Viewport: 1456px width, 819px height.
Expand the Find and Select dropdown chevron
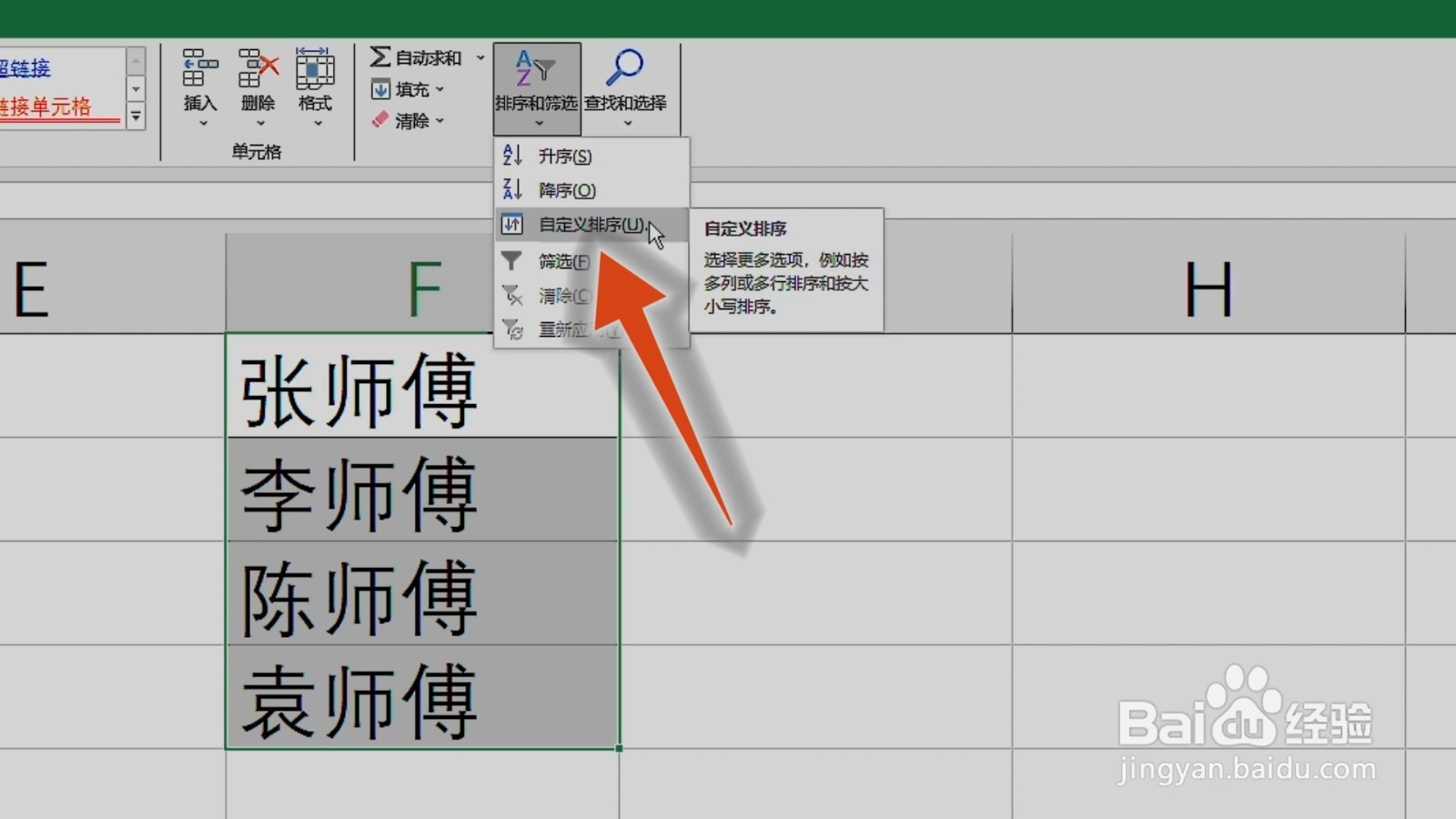(x=628, y=123)
